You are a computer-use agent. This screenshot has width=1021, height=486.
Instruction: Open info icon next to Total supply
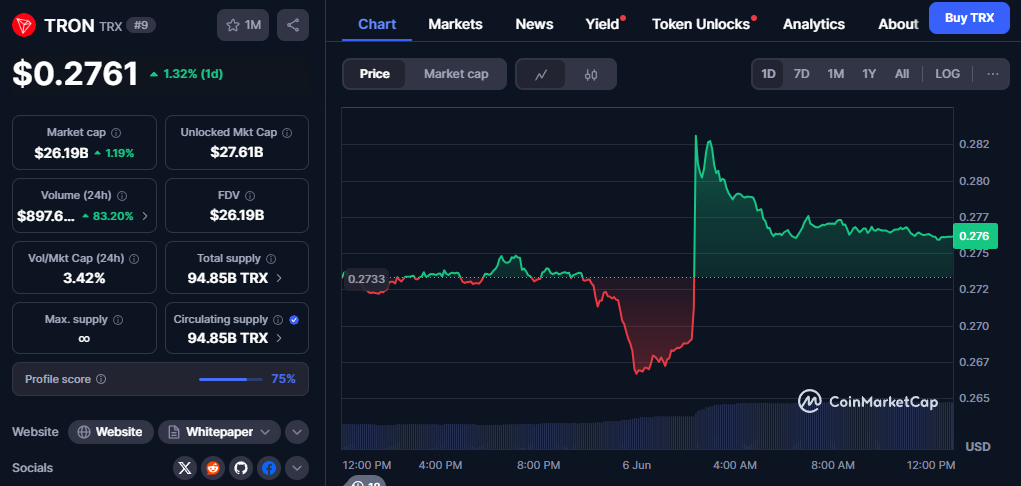click(271, 259)
